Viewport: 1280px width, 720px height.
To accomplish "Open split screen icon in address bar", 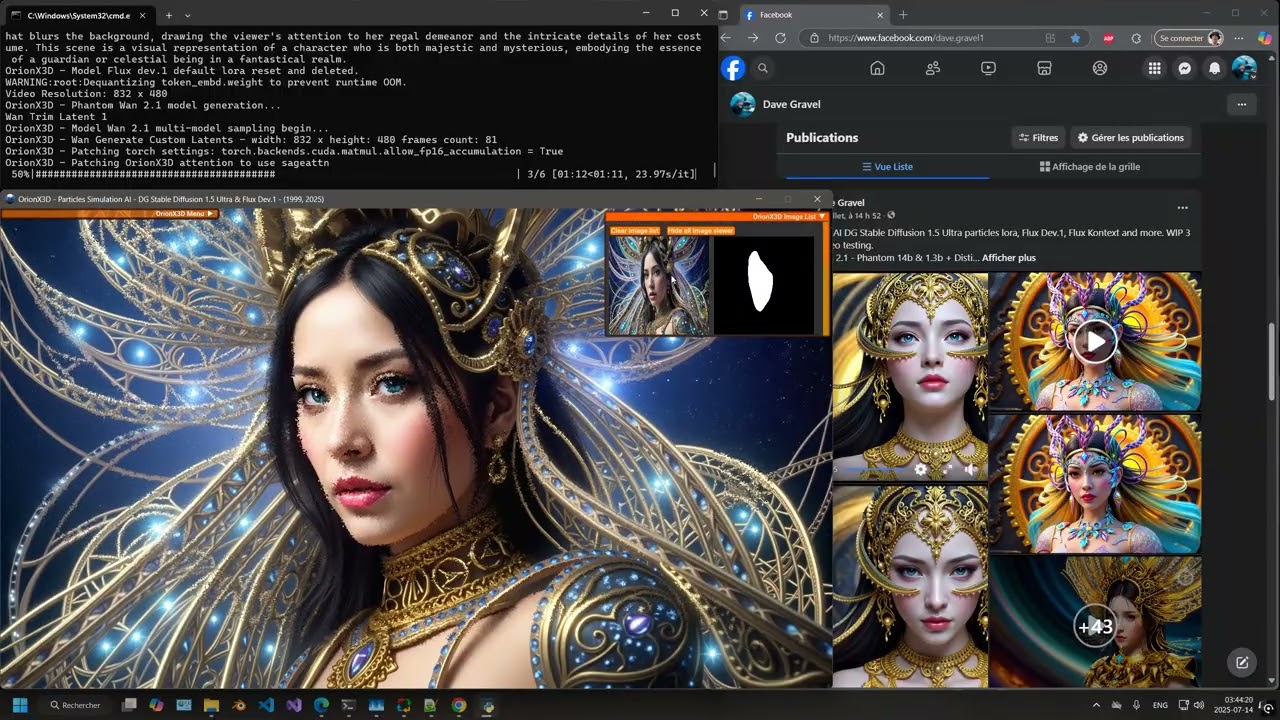I will click(1050, 38).
